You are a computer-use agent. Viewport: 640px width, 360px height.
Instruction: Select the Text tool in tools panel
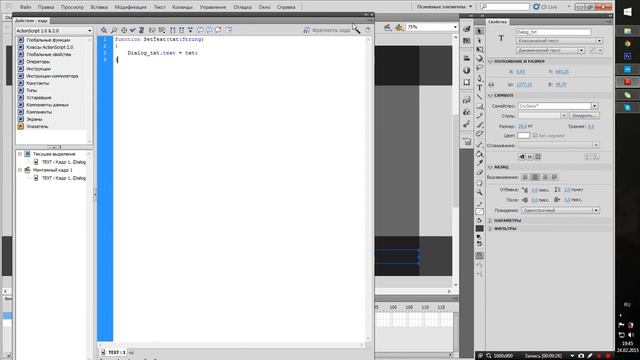coord(480,87)
